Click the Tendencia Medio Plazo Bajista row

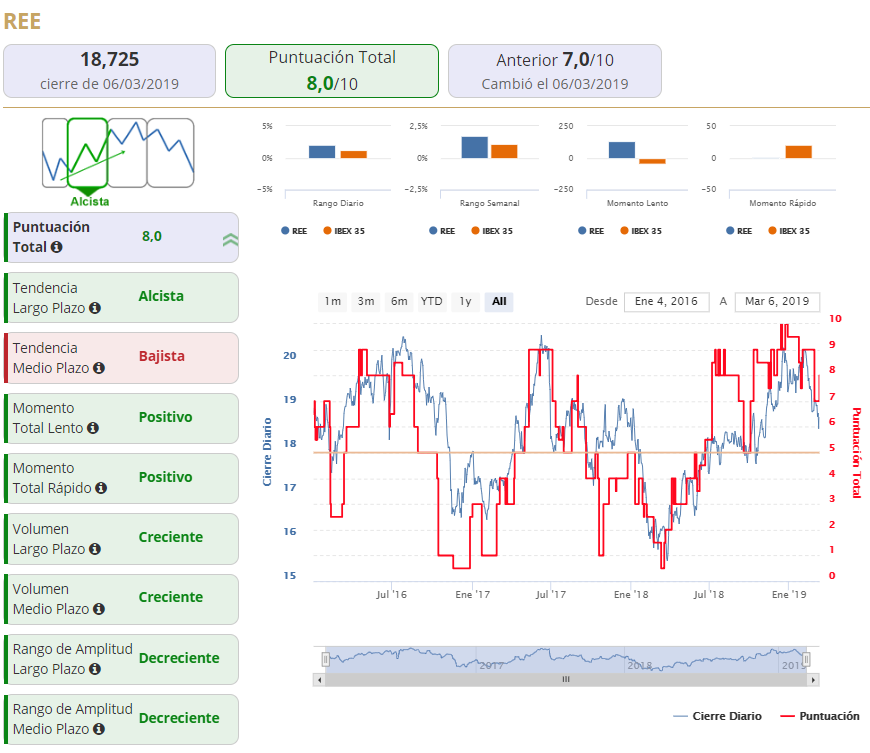click(x=122, y=358)
